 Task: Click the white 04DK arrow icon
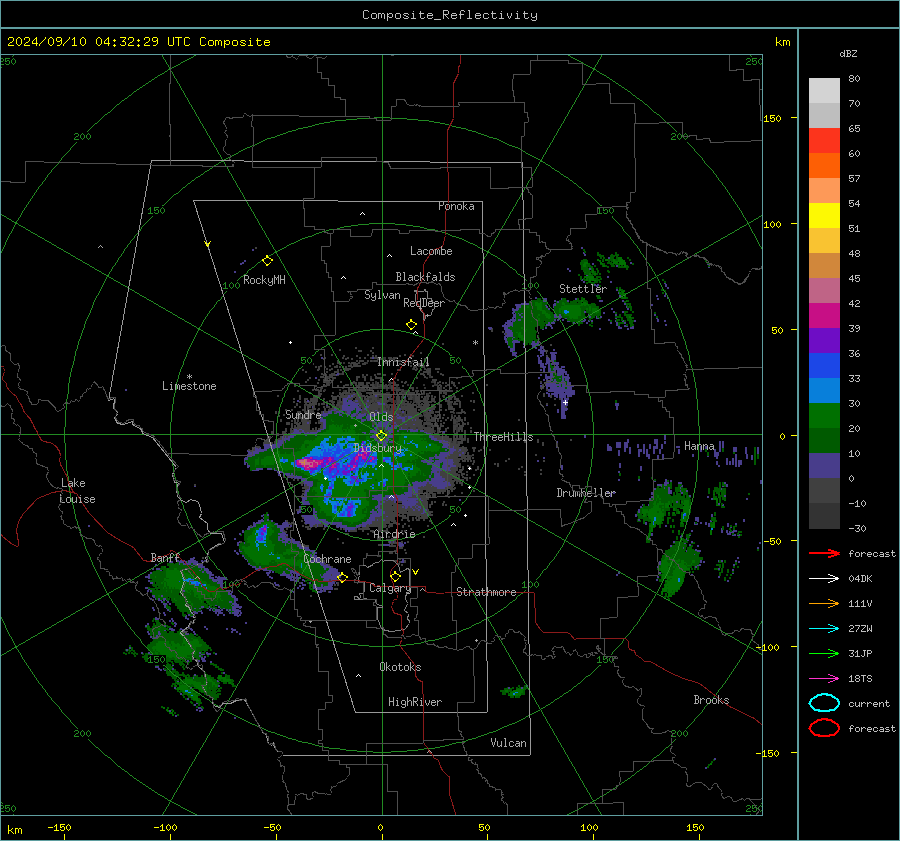pyautogui.click(x=824, y=578)
